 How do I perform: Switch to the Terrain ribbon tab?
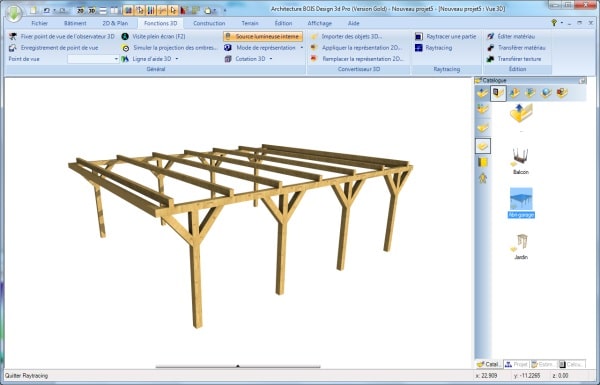tap(250, 23)
